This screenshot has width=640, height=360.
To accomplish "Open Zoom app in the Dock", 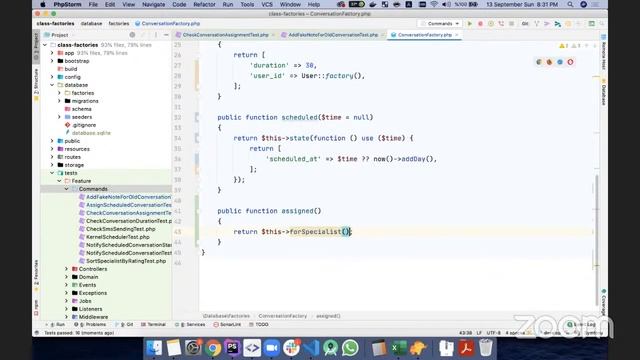I will (x=271, y=348).
